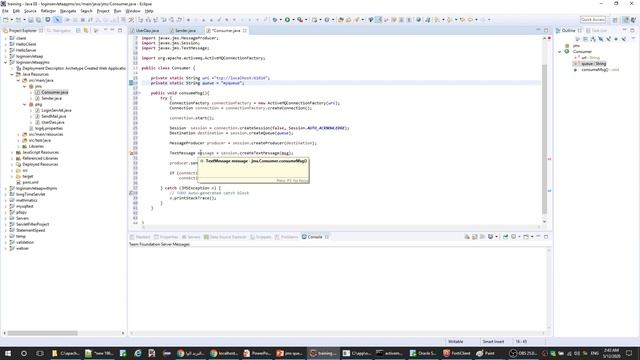This screenshot has width=640, height=360.
Task: Minimize the Console view
Action: (538, 237)
